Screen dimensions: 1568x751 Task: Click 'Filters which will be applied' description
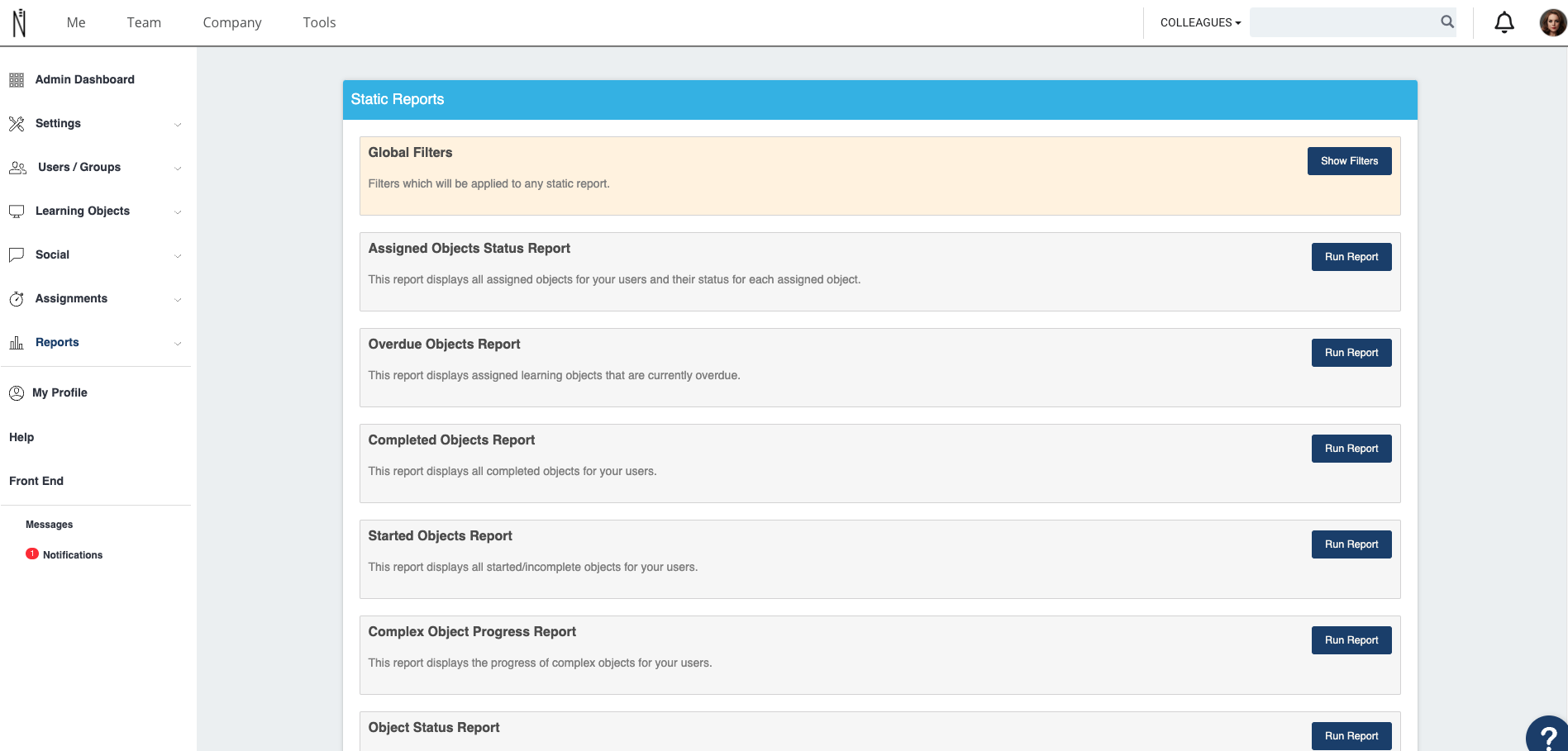click(489, 183)
